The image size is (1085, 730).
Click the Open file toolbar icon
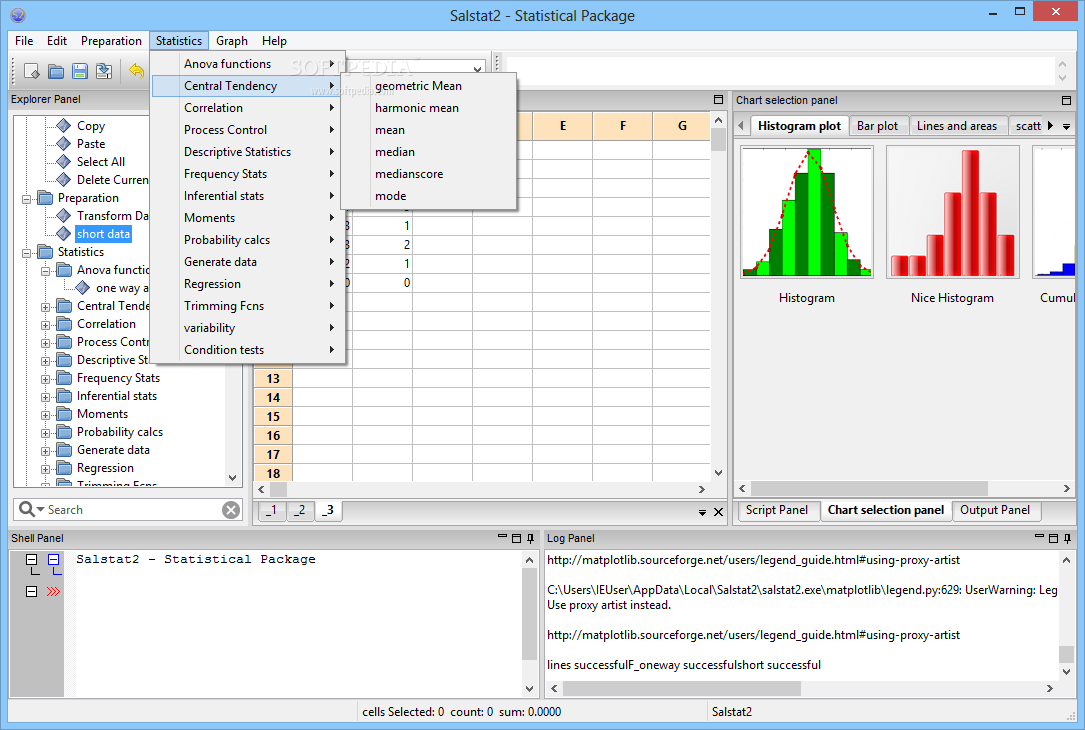click(56, 71)
